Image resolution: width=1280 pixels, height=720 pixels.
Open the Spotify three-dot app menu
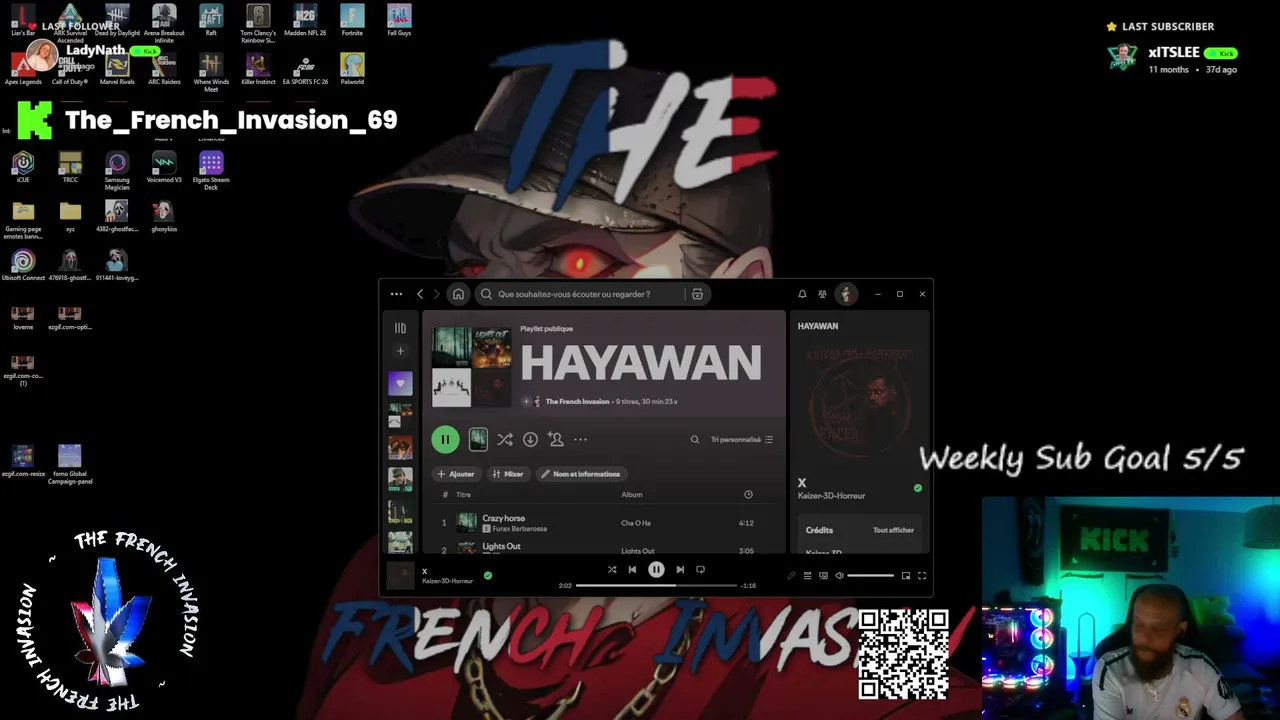tap(396, 294)
